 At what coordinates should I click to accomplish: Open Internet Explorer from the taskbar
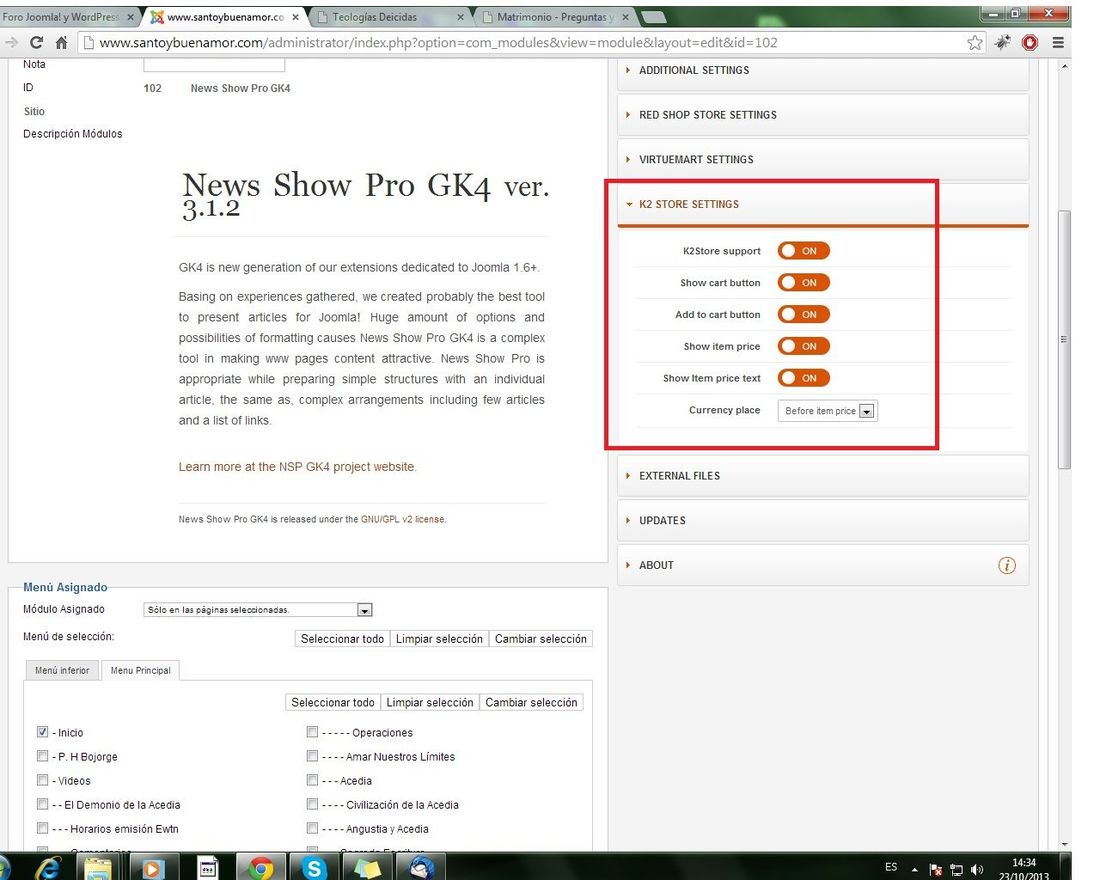[x=48, y=868]
